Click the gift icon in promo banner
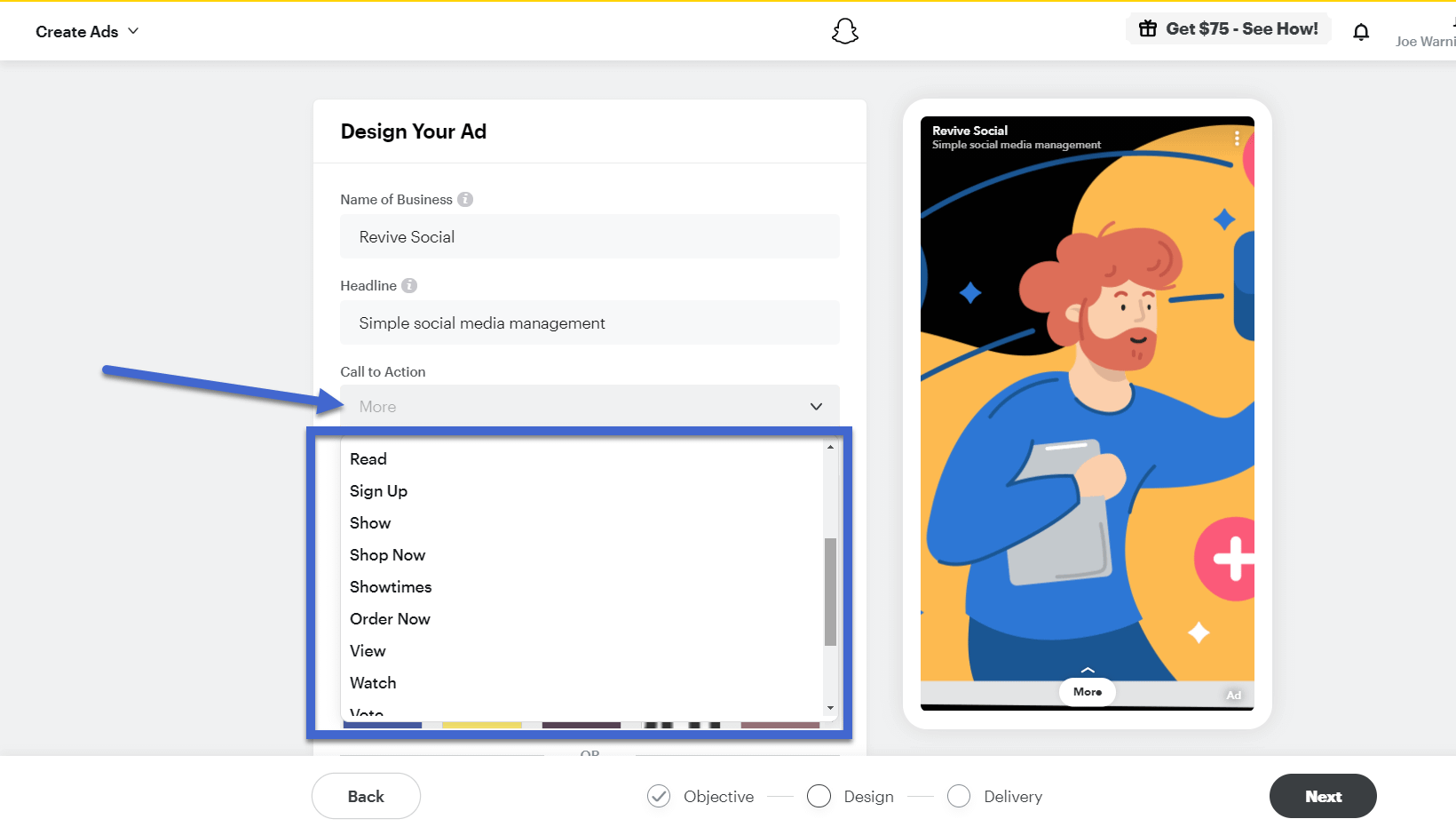 (1148, 28)
